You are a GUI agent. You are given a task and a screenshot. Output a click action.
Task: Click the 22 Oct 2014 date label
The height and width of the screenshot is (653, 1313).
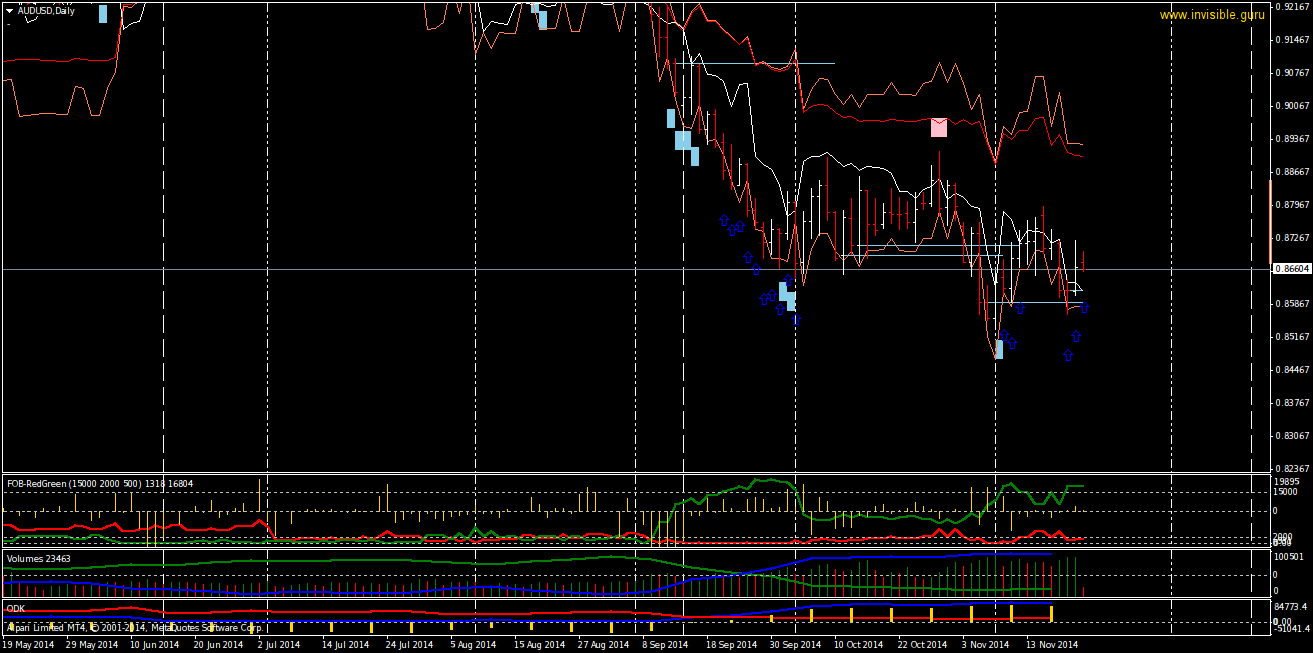pos(923,645)
